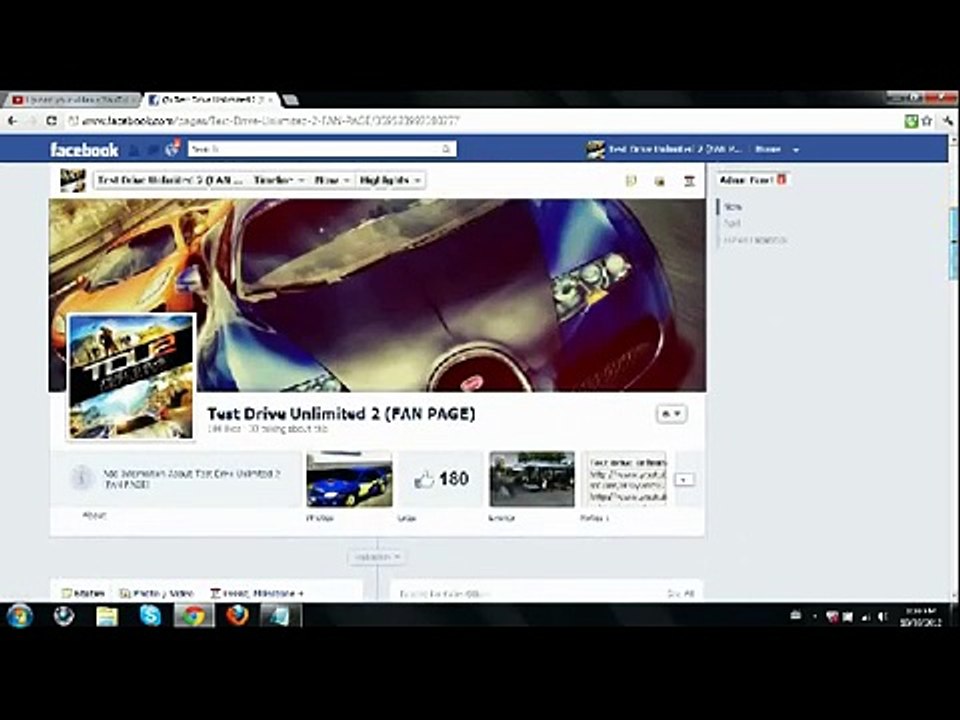Select the Event, Milestone + composer tab
The width and height of the screenshot is (960, 720).
pos(257,593)
